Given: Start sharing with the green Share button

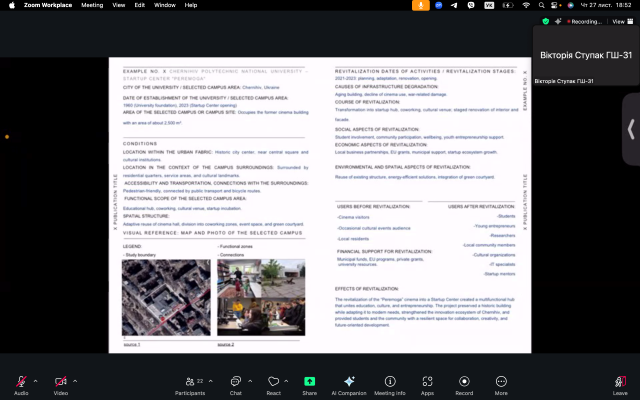Looking at the screenshot, I should point(309,382).
